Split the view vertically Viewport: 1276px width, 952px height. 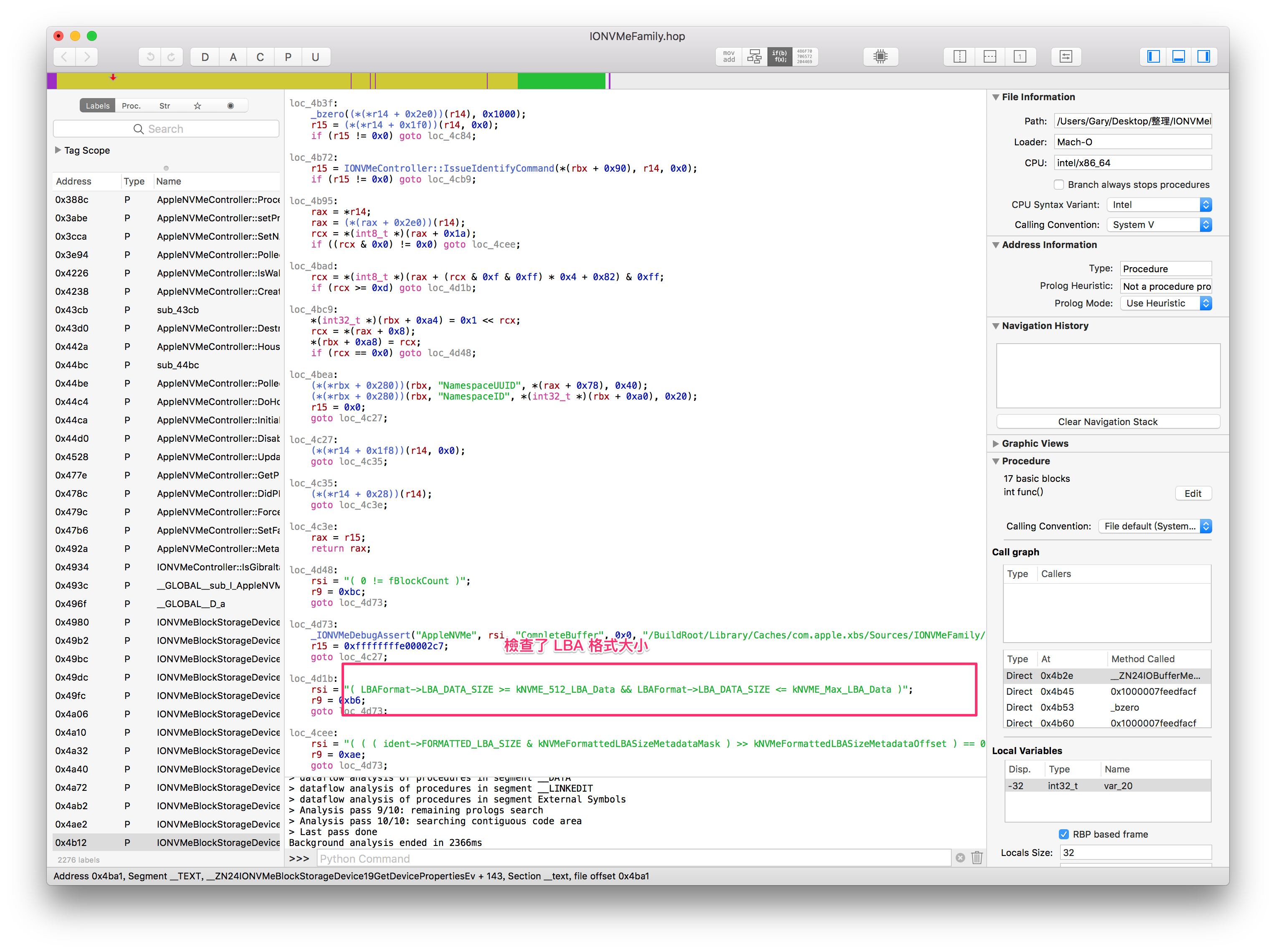pos(960,56)
